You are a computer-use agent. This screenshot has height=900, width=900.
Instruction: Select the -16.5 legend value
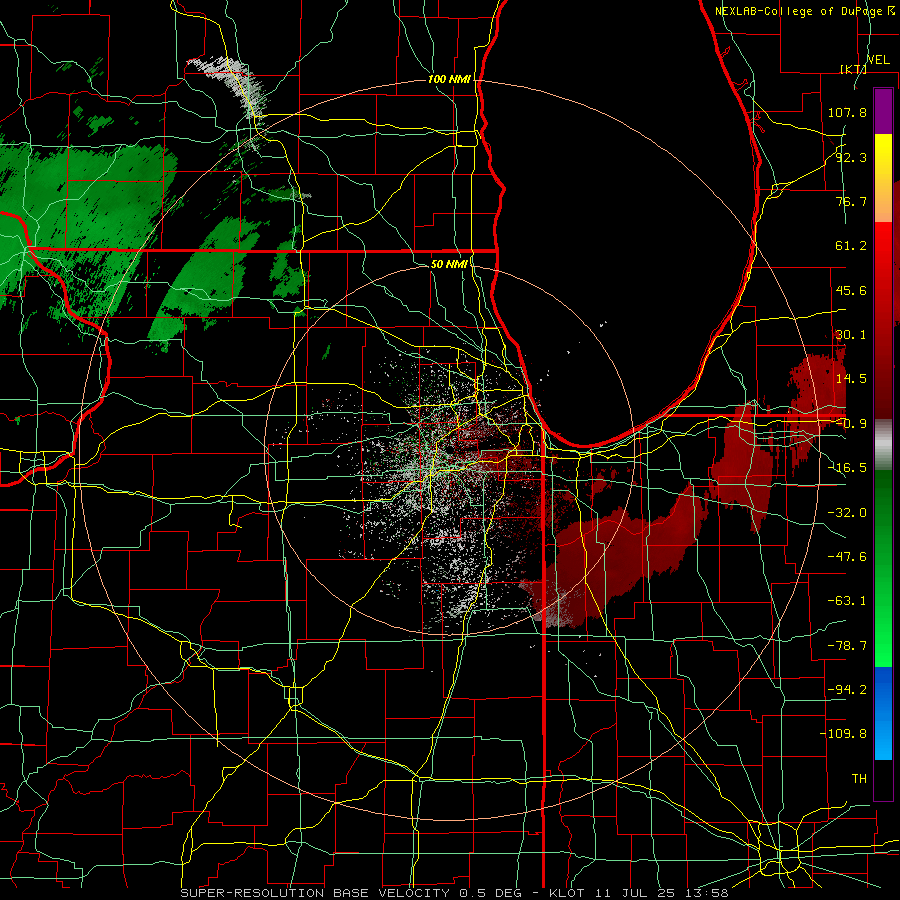[847, 468]
